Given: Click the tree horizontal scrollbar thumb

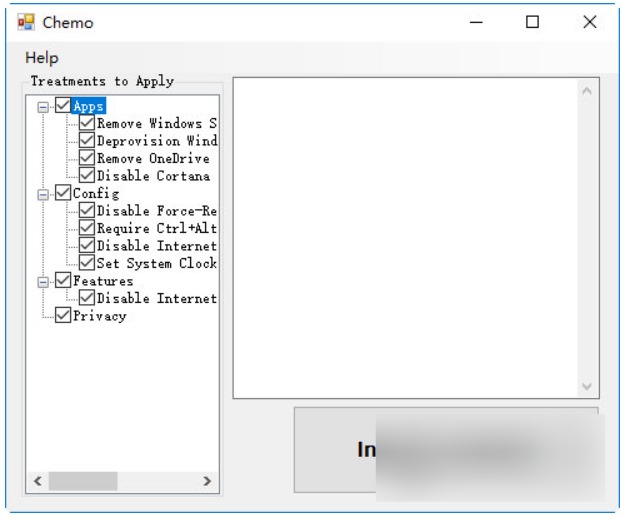Looking at the screenshot, I should coord(83,481).
